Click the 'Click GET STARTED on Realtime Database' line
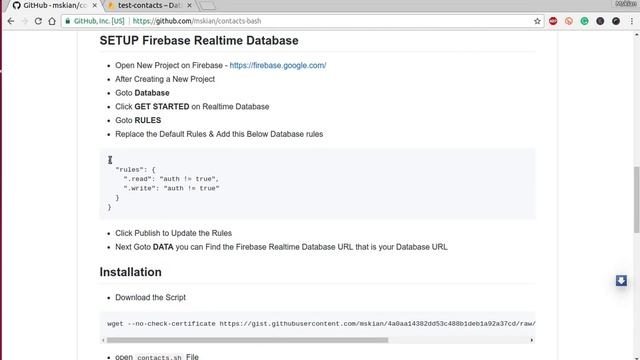640x360 pixels. [192, 107]
